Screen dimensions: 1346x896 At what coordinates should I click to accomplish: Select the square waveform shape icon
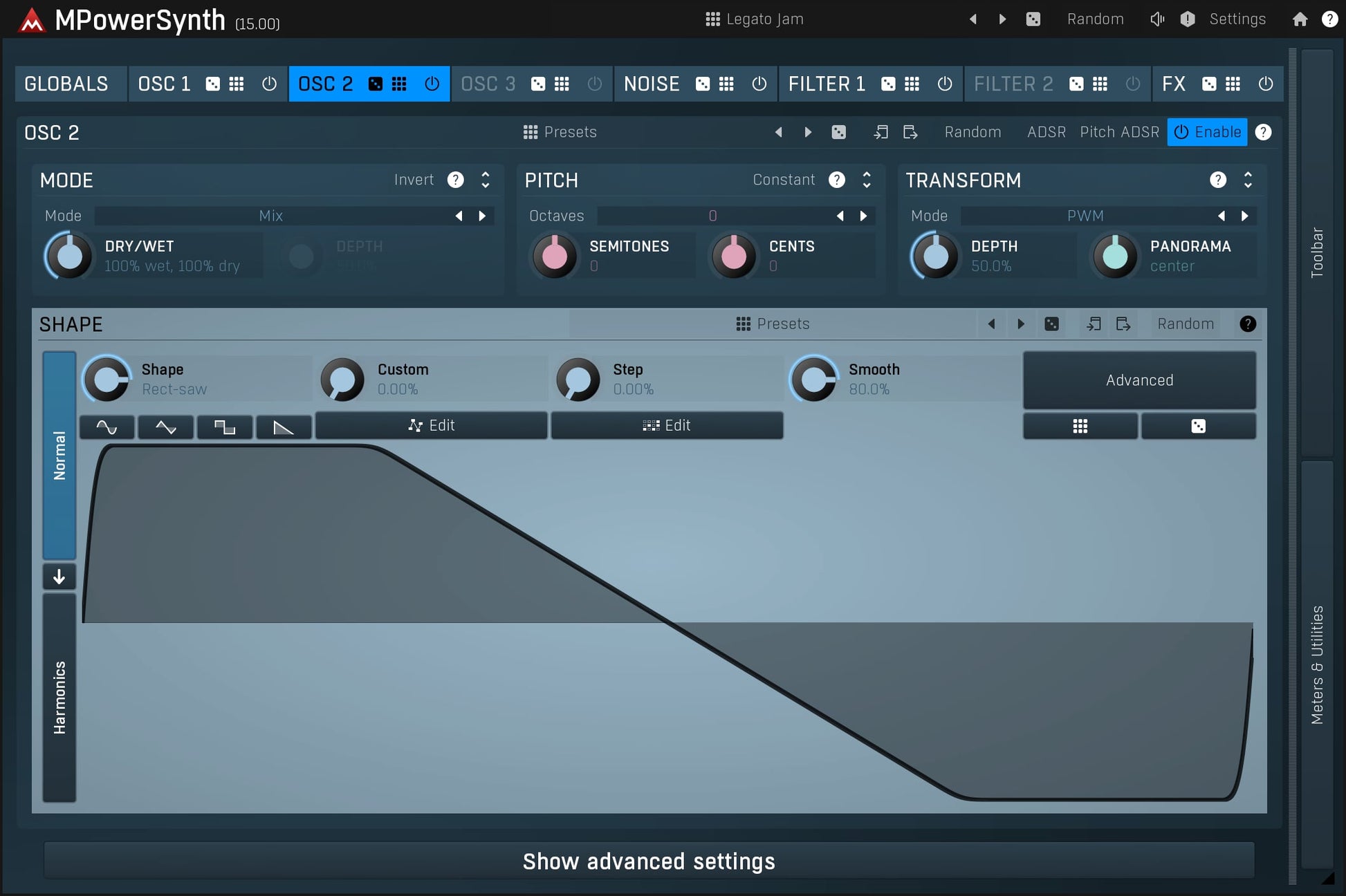[x=225, y=427]
